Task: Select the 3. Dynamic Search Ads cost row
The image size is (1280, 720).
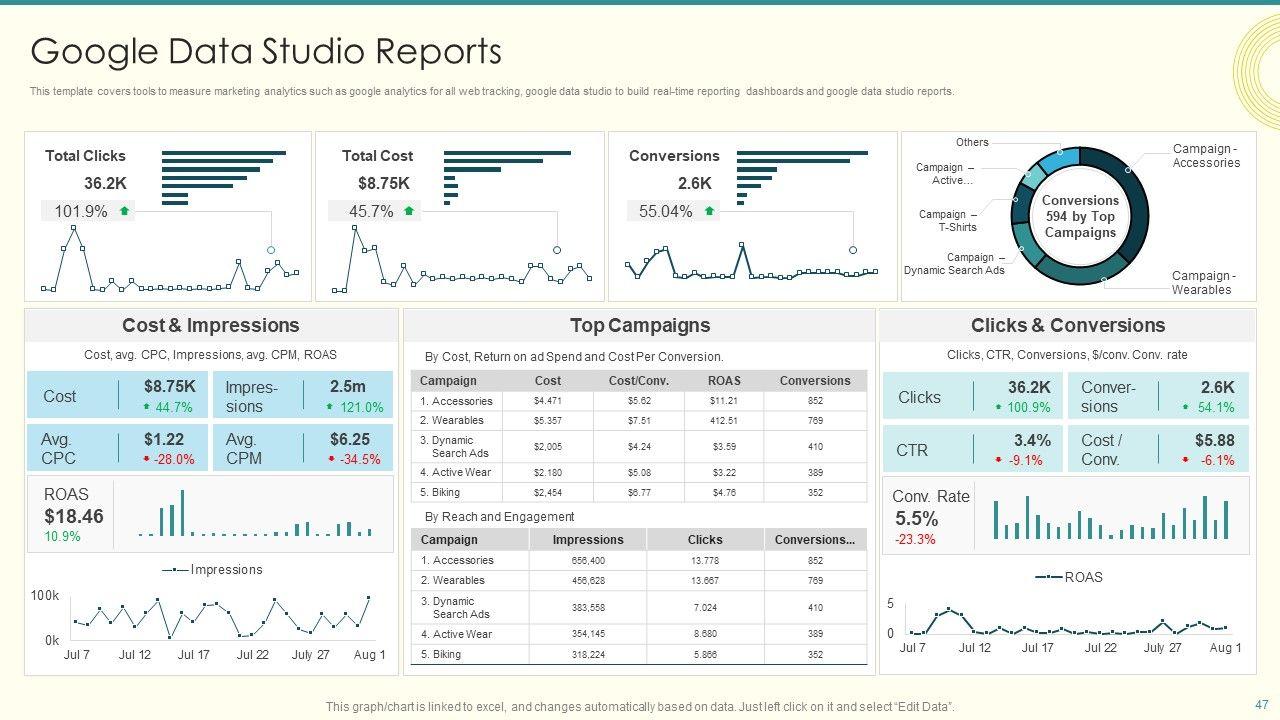Action: click(638, 447)
